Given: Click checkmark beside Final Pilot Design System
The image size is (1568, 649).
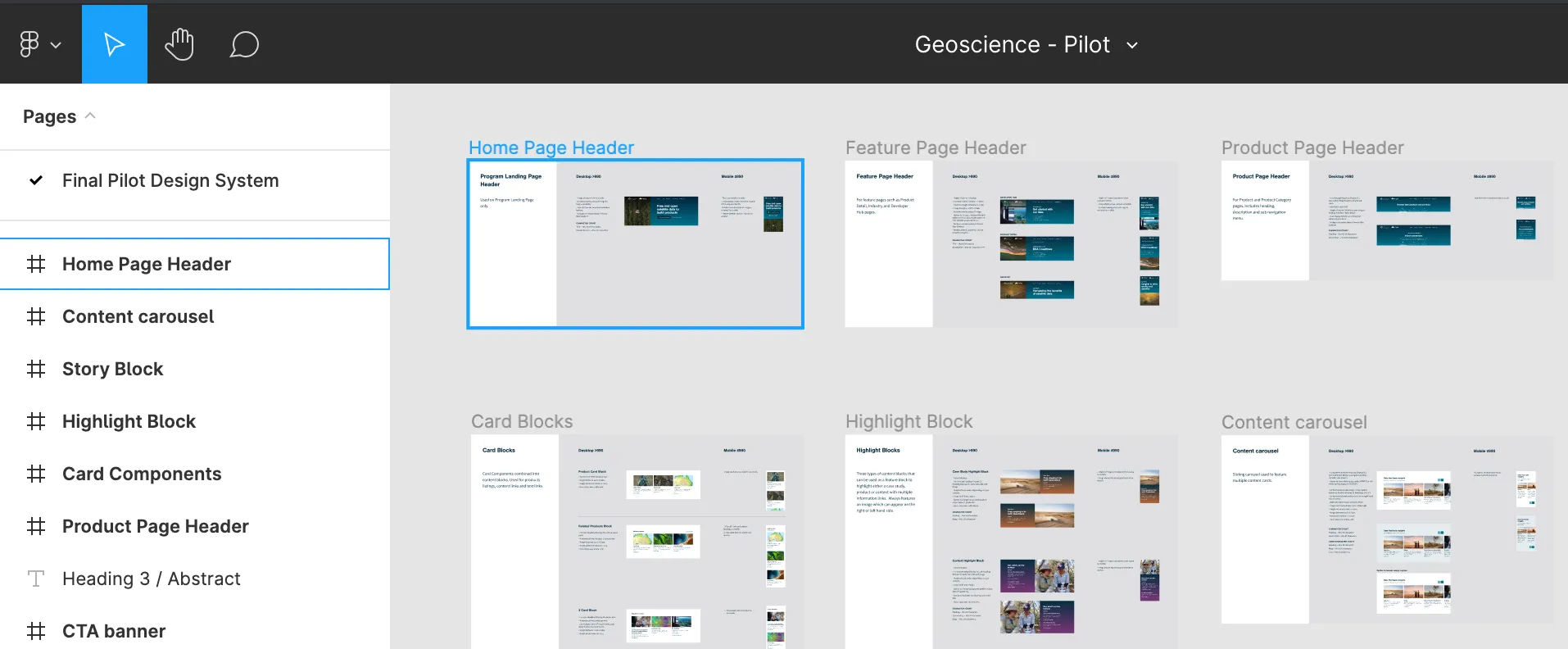Looking at the screenshot, I should [36, 180].
